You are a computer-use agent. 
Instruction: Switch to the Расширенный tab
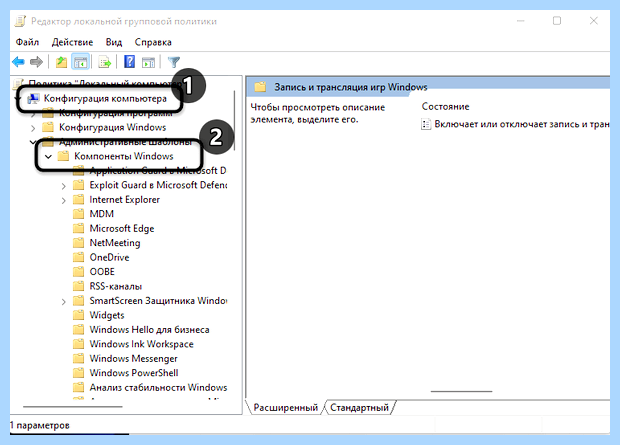pos(285,407)
